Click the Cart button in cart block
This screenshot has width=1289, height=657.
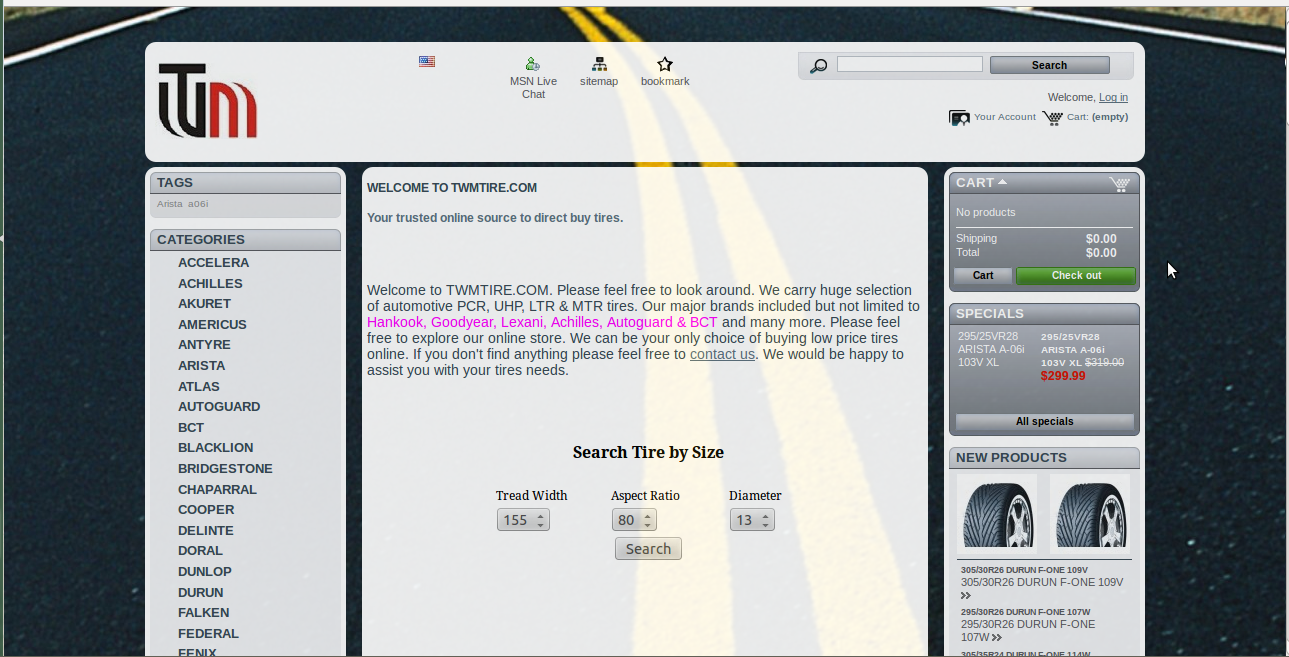[x=983, y=276]
